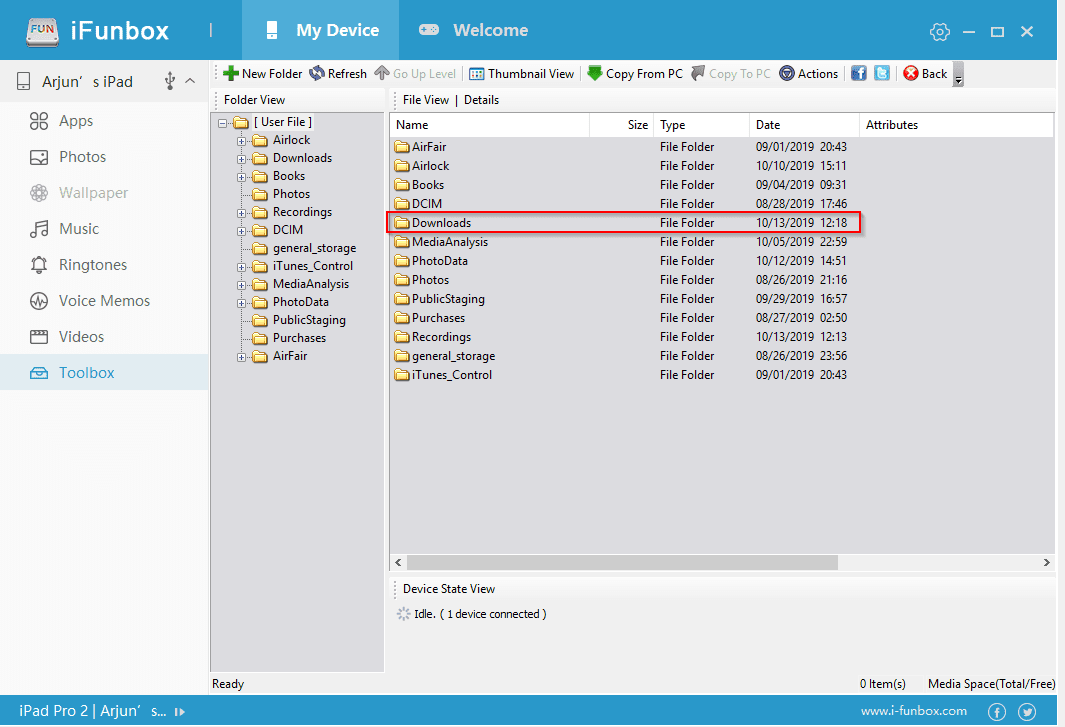Select Wallpaper in the sidebar

pyautogui.click(x=105, y=193)
